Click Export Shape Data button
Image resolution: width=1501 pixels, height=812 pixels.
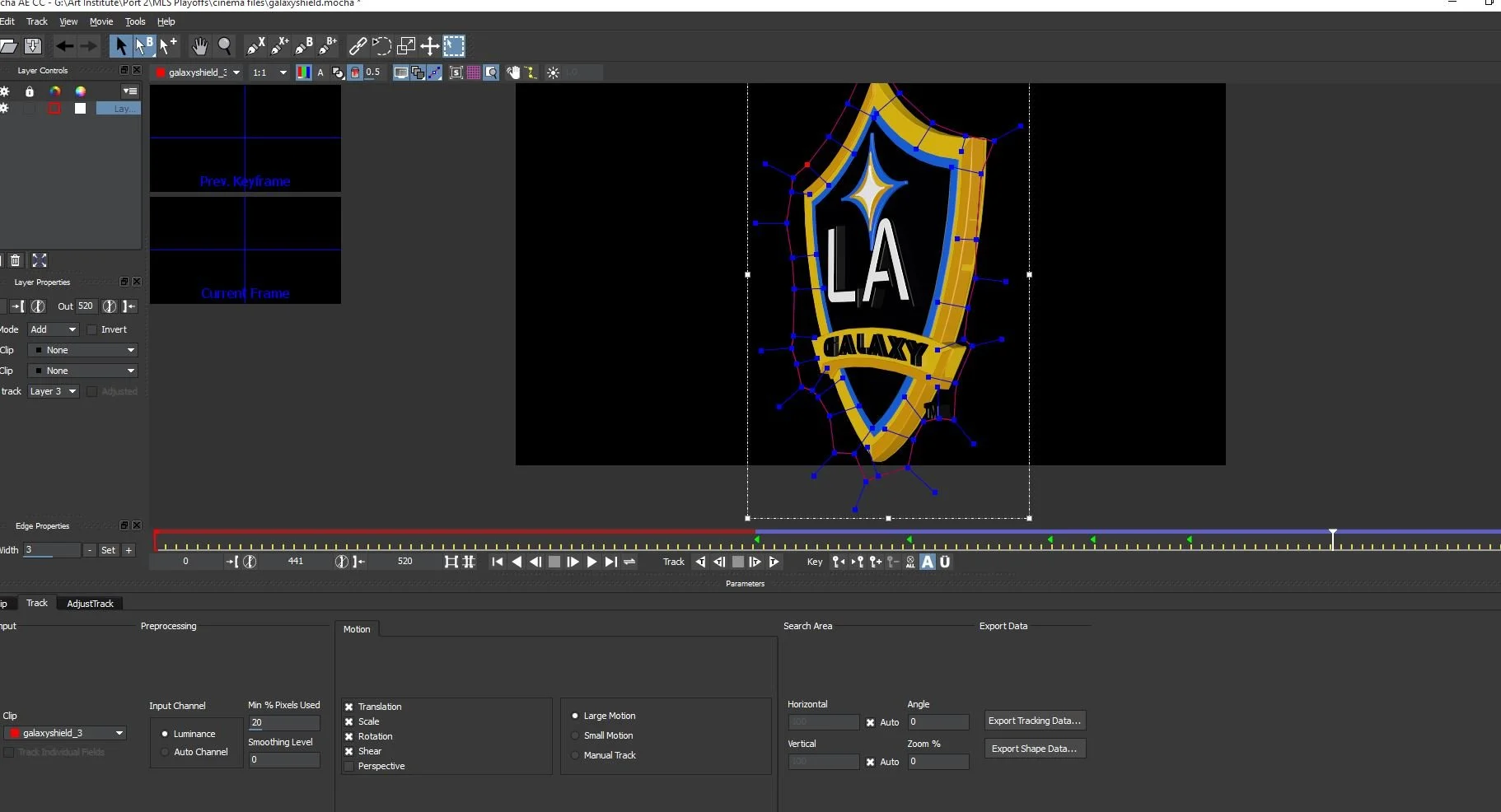1035,749
